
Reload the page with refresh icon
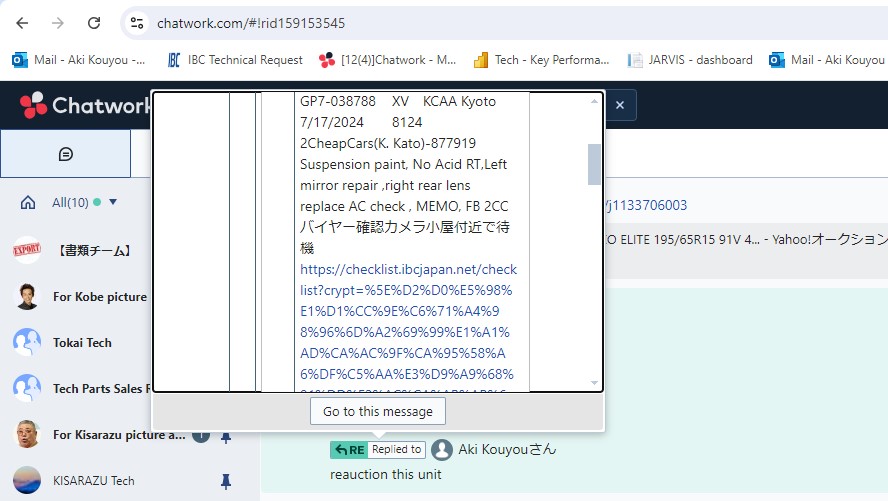pyautogui.click(x=94, y=23)
